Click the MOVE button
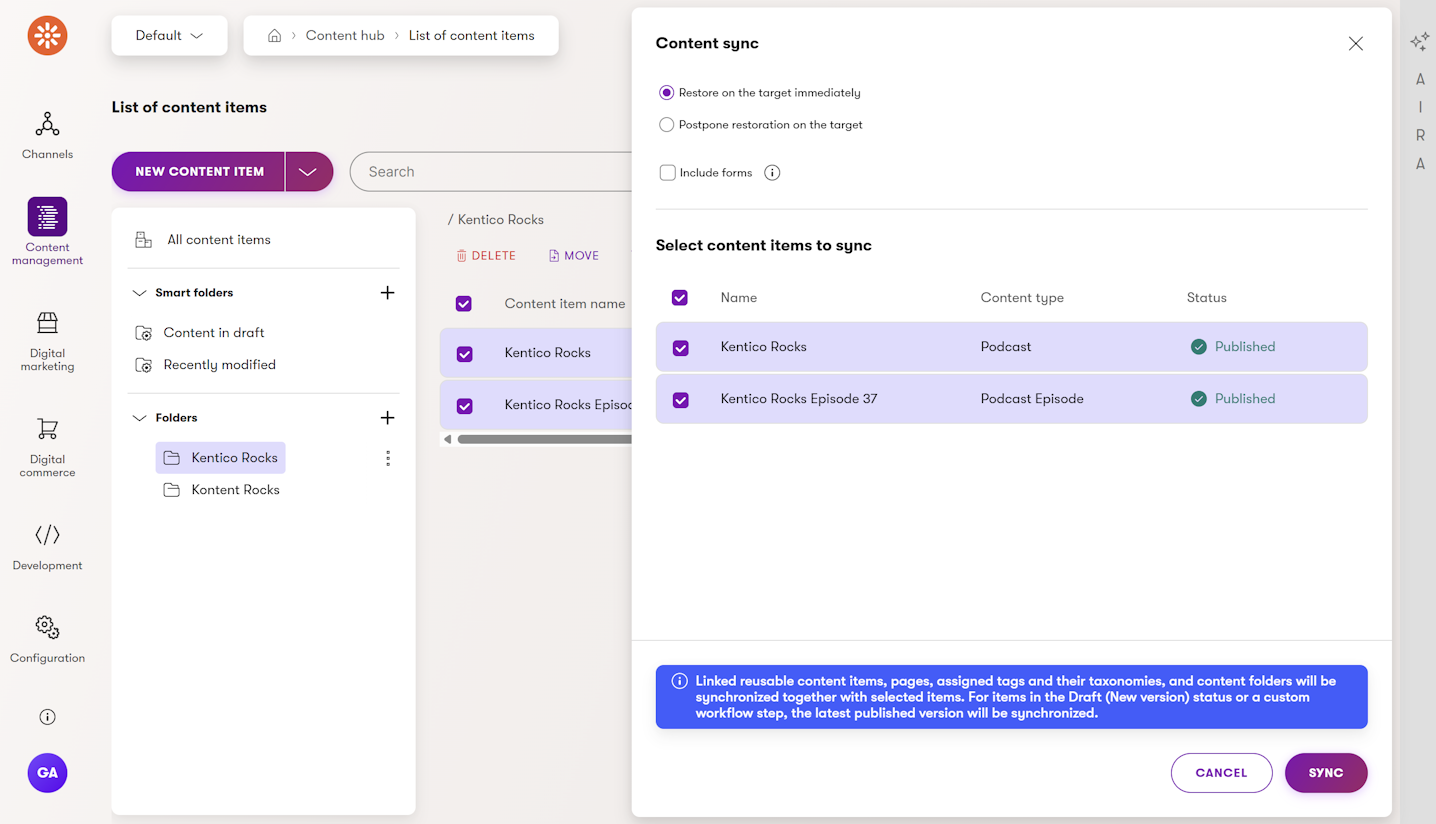Viewport: 1436px width, 824px height. 574,256
